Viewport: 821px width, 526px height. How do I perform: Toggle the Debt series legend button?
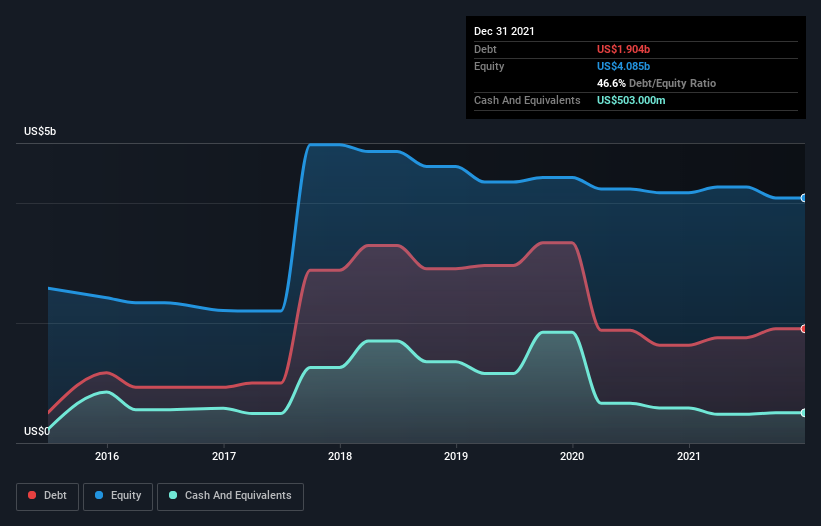(x=48, y=496)
